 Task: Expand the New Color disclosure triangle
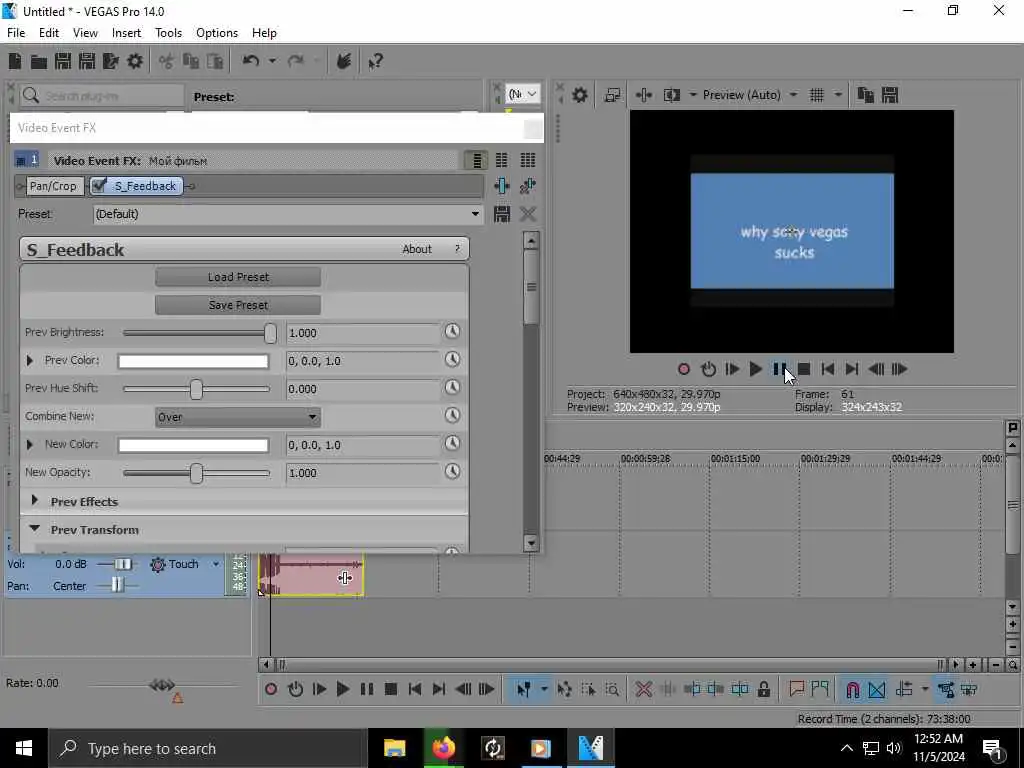pos(29,444)
